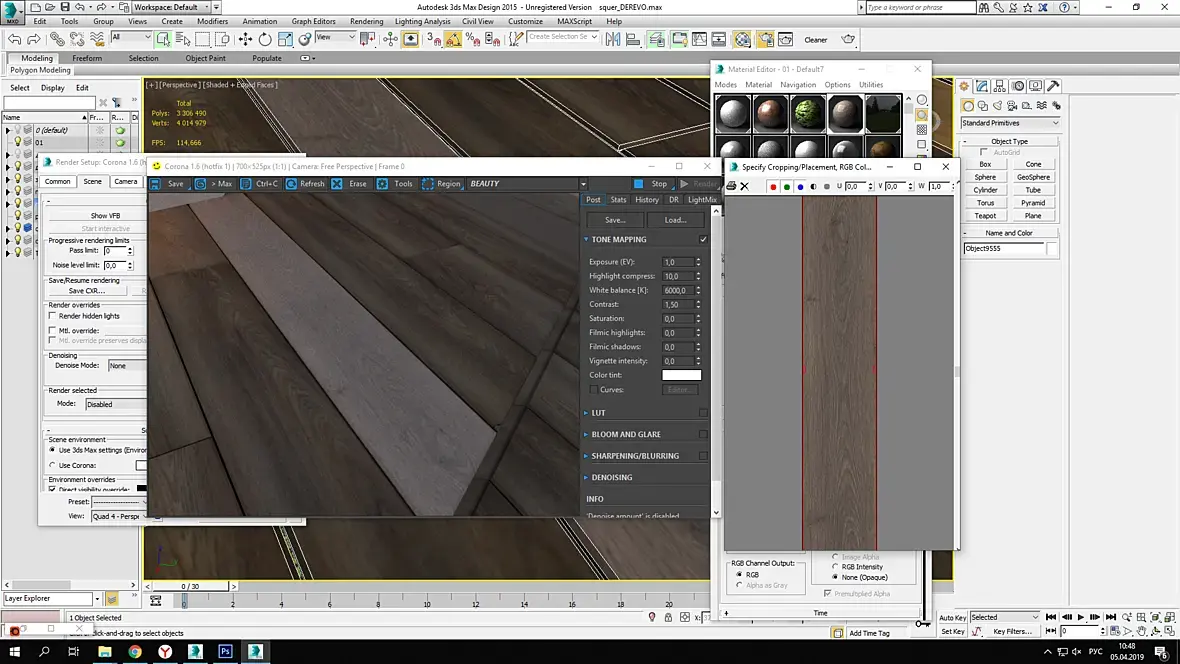Select the Move transform tool
This screenshot has width=1180, height=664.
tap(245, 39)
